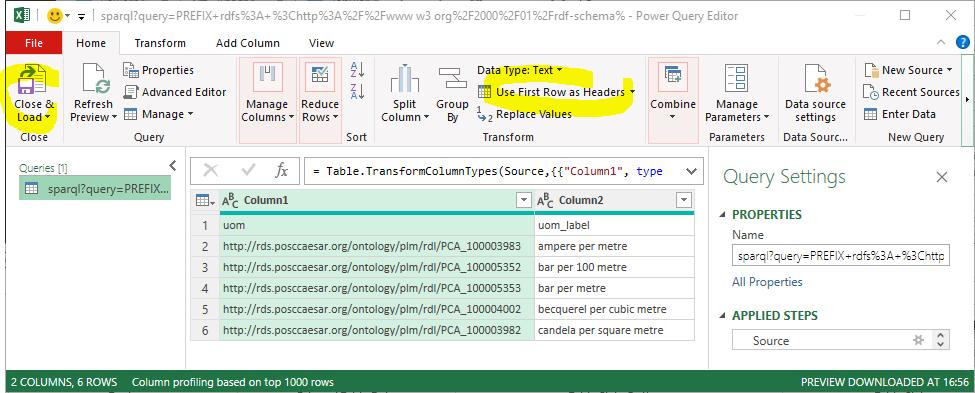Expand Use First Row as Headers arrow
The image size is (975, 393).
click(x=632, y=92)
